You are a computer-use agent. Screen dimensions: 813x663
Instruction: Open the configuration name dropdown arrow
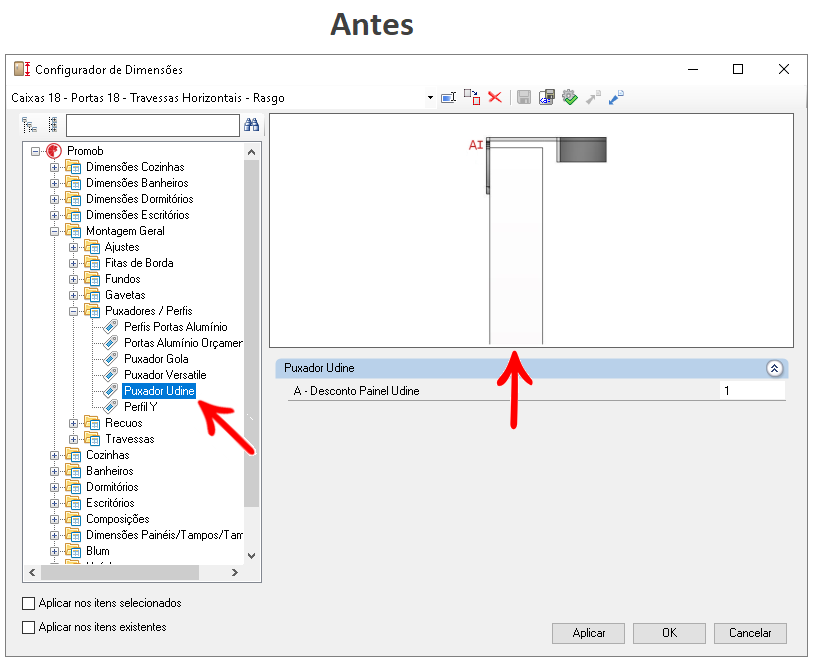[x=430, y=97]
